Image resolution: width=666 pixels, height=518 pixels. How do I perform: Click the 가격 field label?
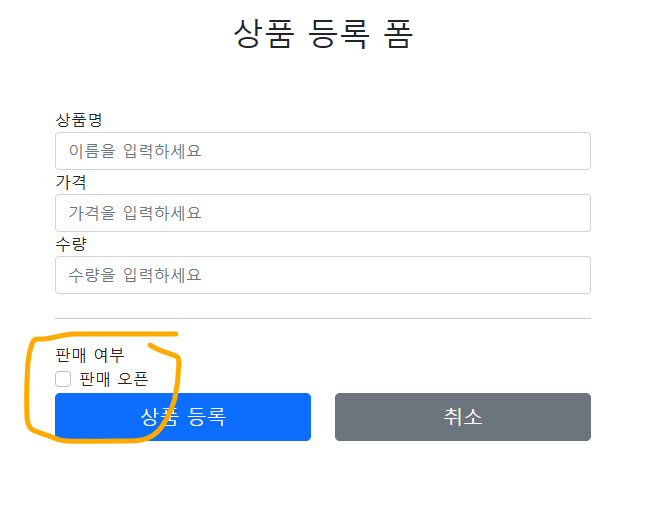[x=71, y=182]
